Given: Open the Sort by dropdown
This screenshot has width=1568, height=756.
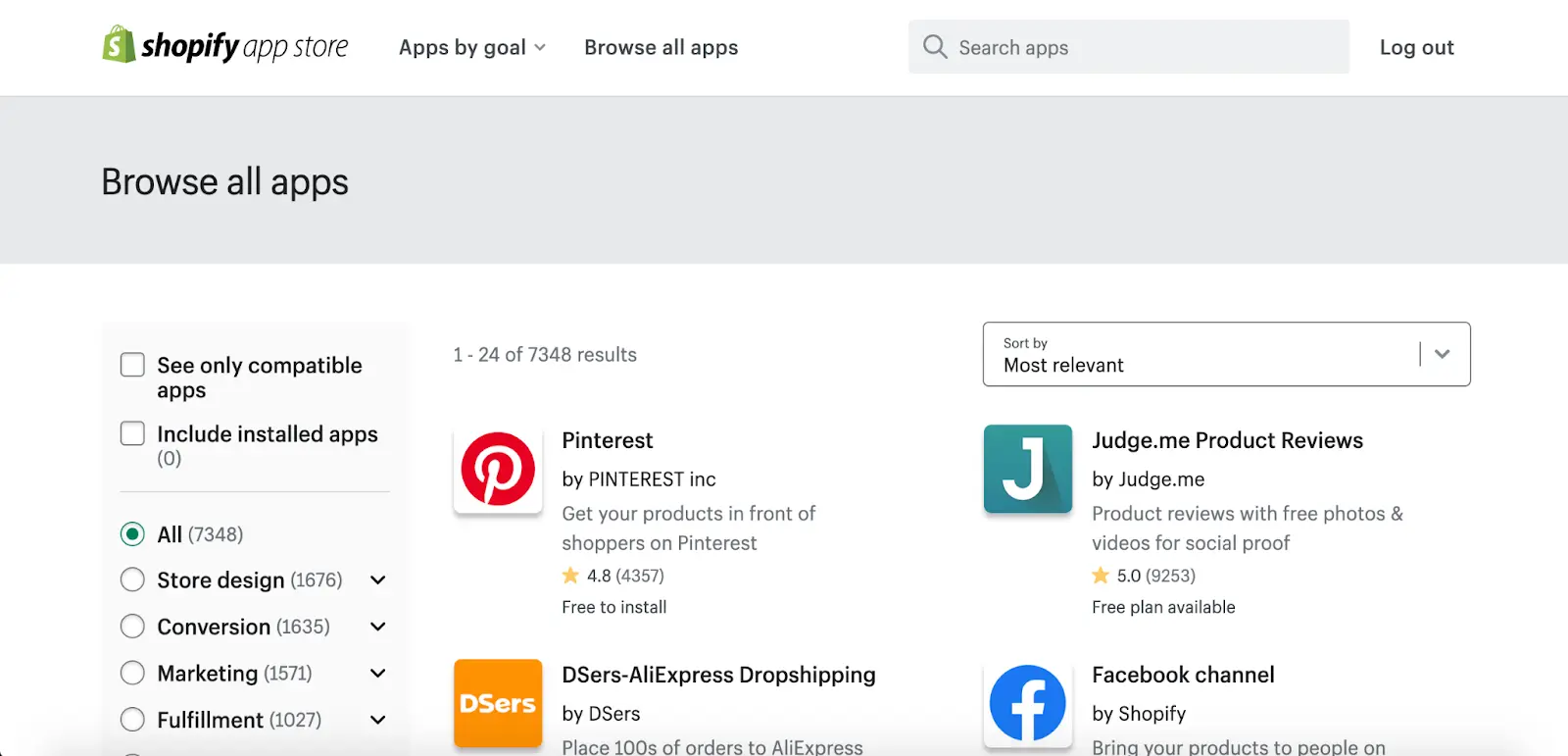Looking at the screenshot, I should (x=1226, y=354).
